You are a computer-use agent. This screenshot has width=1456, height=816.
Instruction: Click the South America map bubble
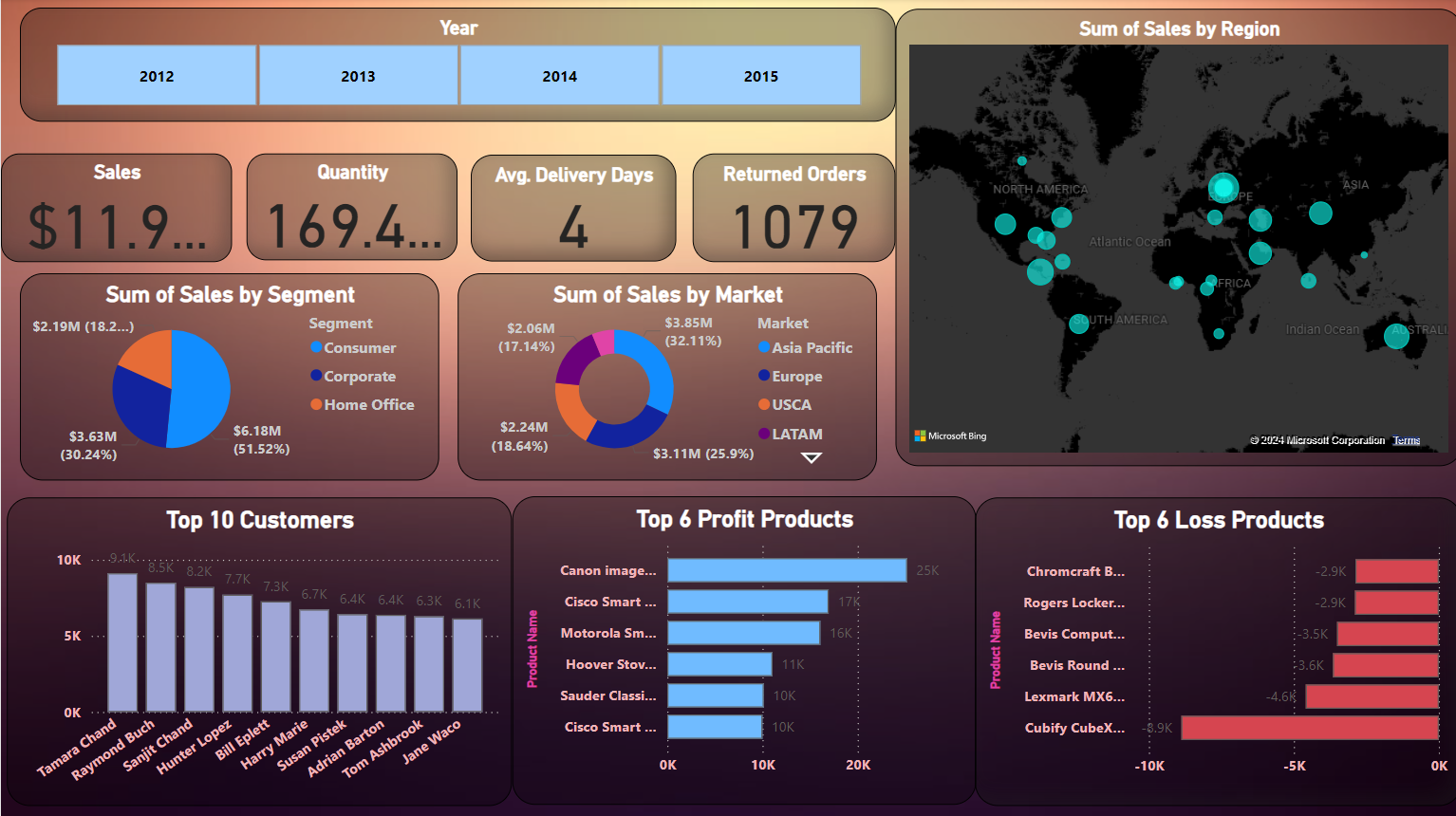pos(1079,324)
